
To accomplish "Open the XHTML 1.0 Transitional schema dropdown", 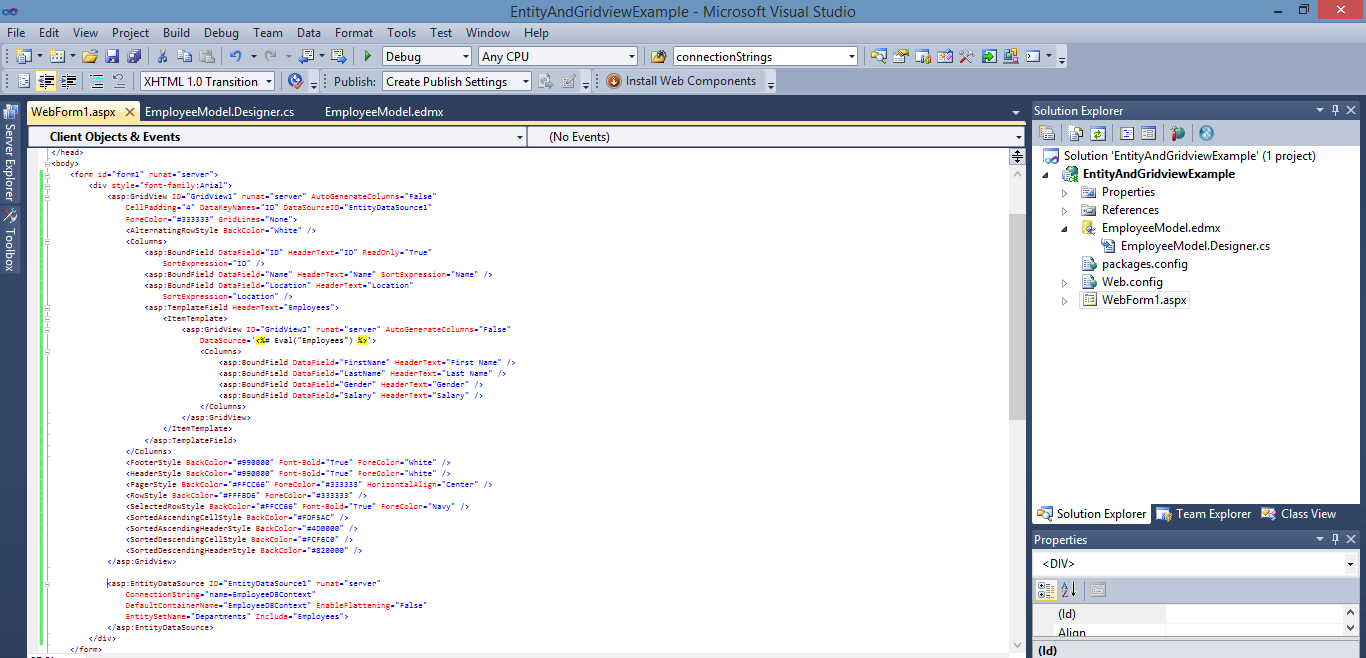I will point(269,82).
